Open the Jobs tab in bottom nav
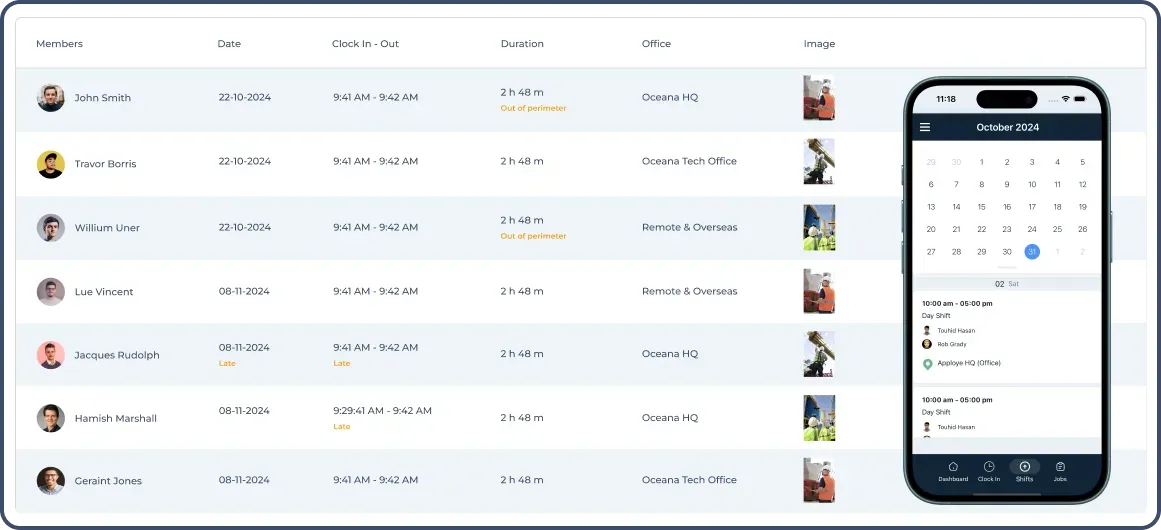Image resolution: width=1161 pixels, height=530 pixels. (x=1060, y=467)
